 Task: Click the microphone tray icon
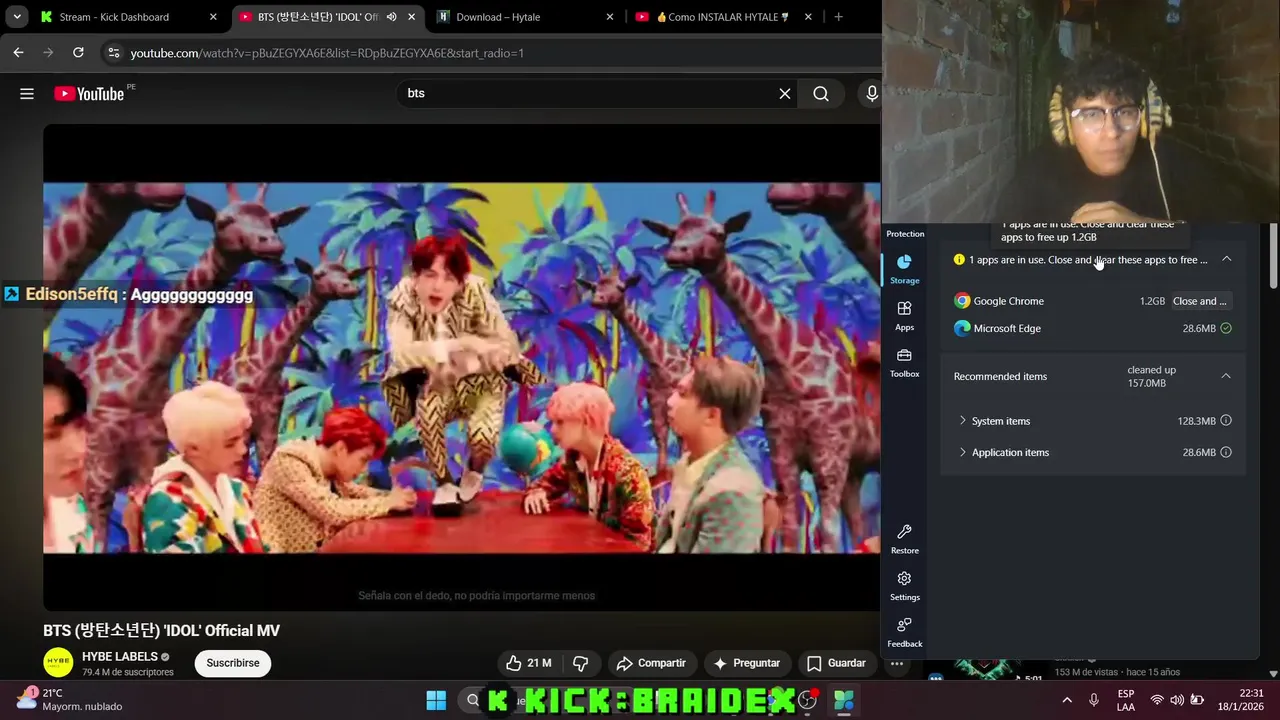point(1094,700)
